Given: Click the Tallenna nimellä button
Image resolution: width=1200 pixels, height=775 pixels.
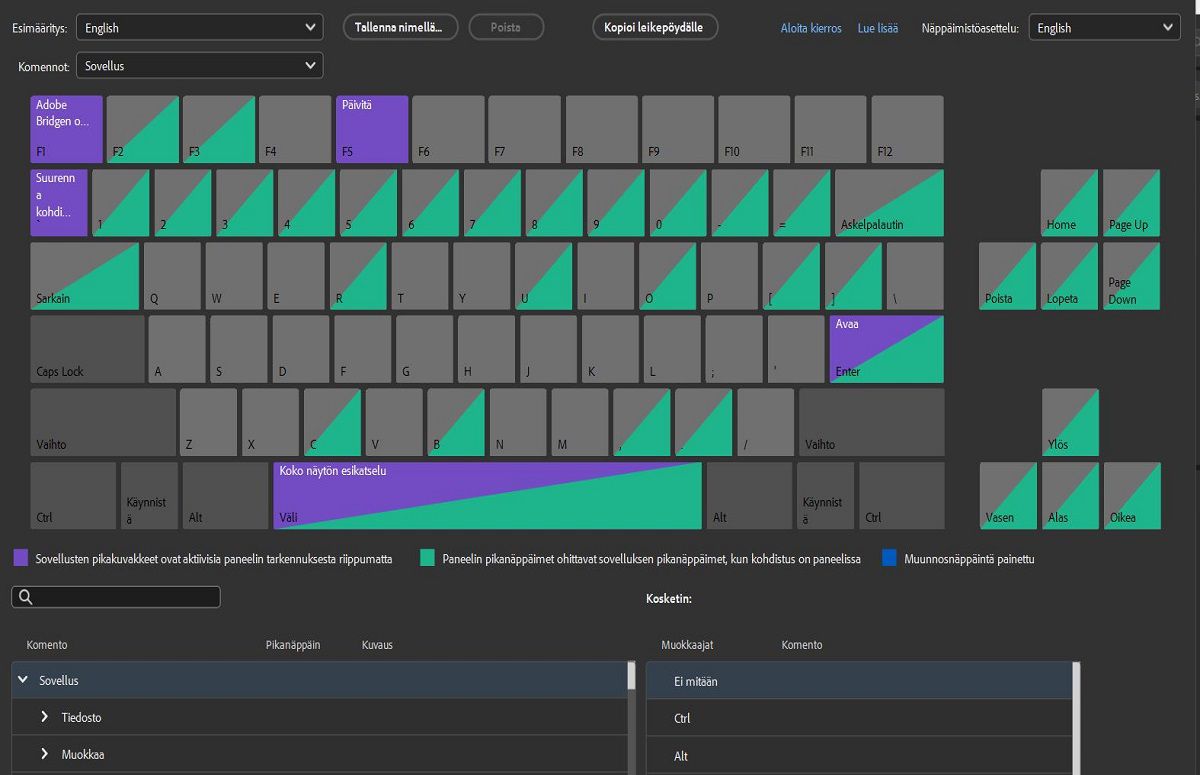Looking at the screenshot, I should 400,27.
